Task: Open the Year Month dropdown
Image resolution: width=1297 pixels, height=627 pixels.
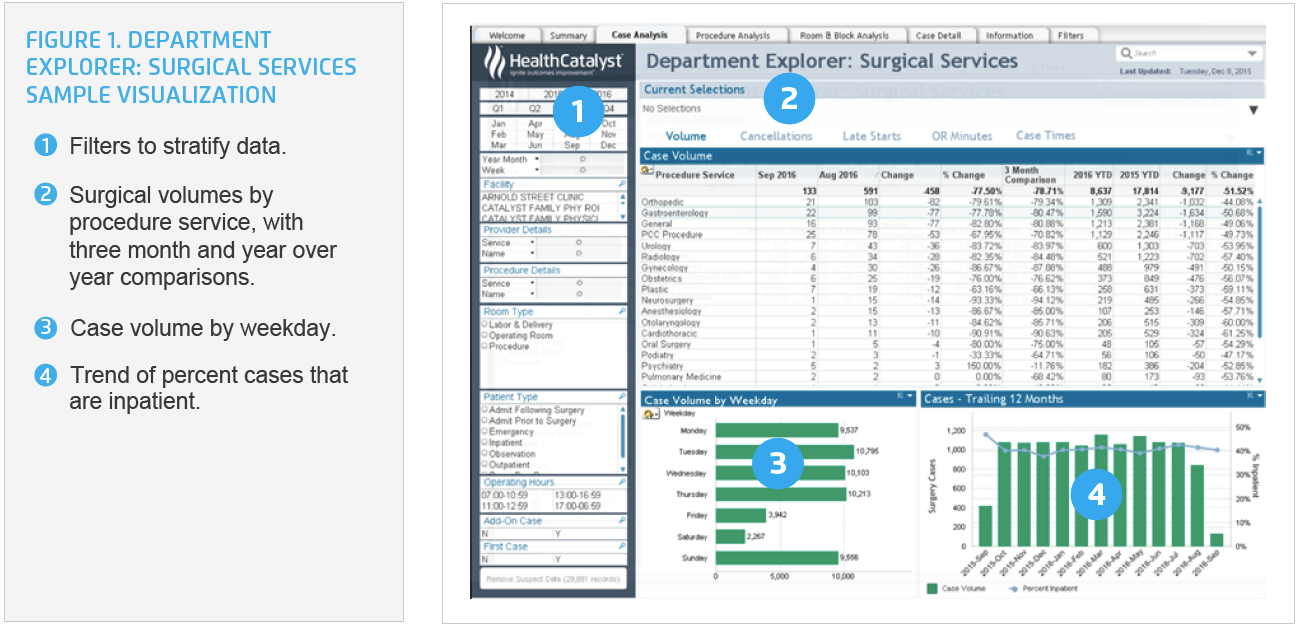Action: tap(538, 159)
